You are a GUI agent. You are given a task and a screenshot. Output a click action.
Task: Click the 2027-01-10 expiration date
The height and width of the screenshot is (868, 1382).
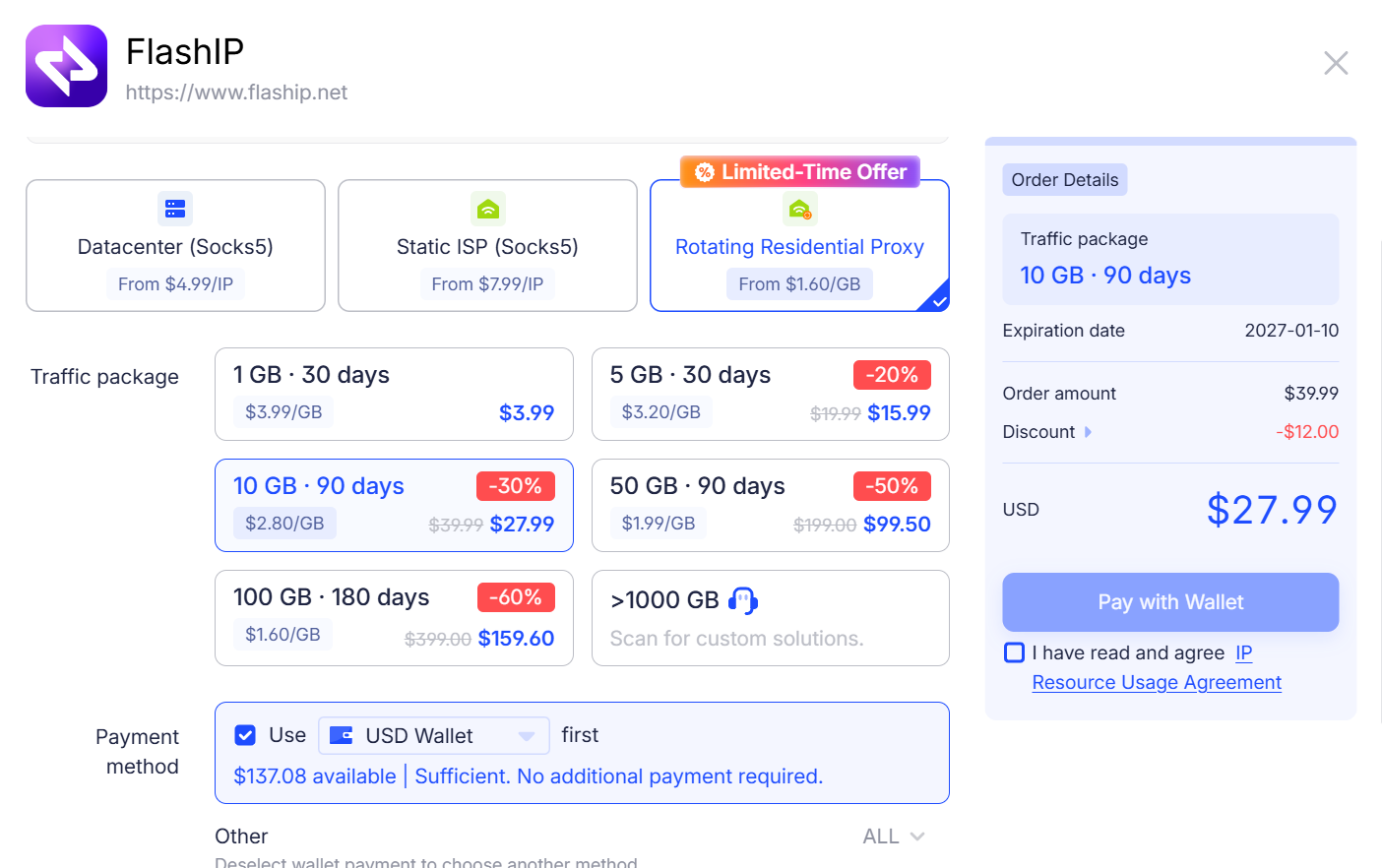(1291, 331)
